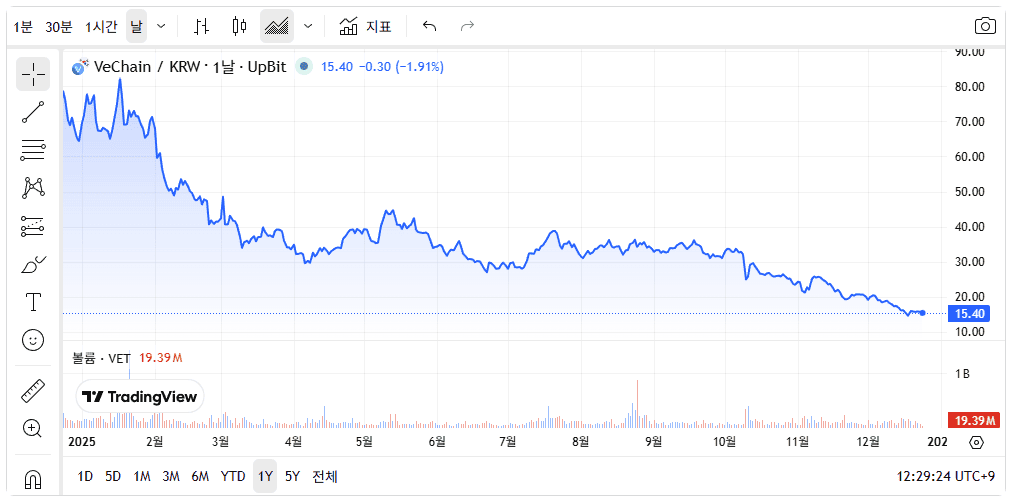Click the 5월 label on time axis
The height and width of the screenshot is (502, 1011).
click(364, 441)
